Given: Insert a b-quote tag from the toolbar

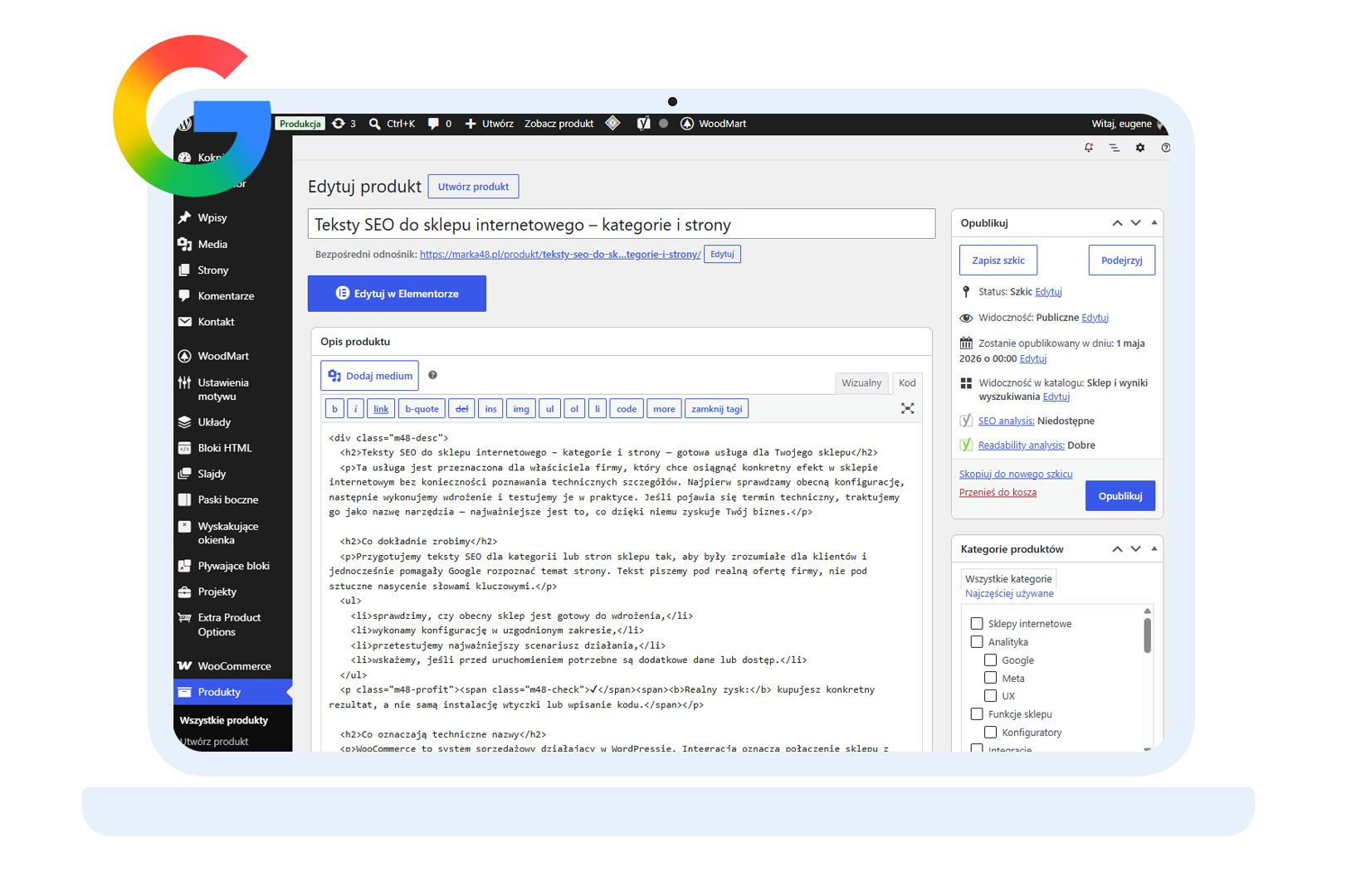Looking at the screenshot, I should click(x=422, y=408).
